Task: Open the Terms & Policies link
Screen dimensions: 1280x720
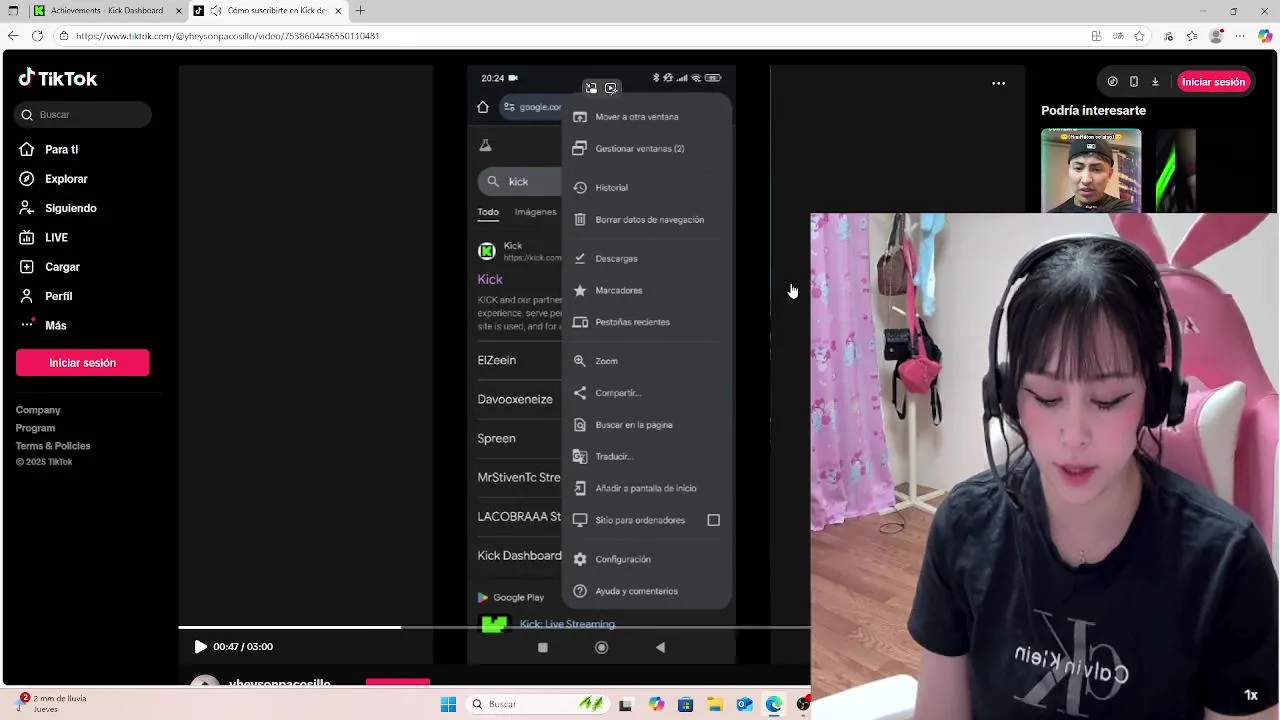Action: point(53,446)
